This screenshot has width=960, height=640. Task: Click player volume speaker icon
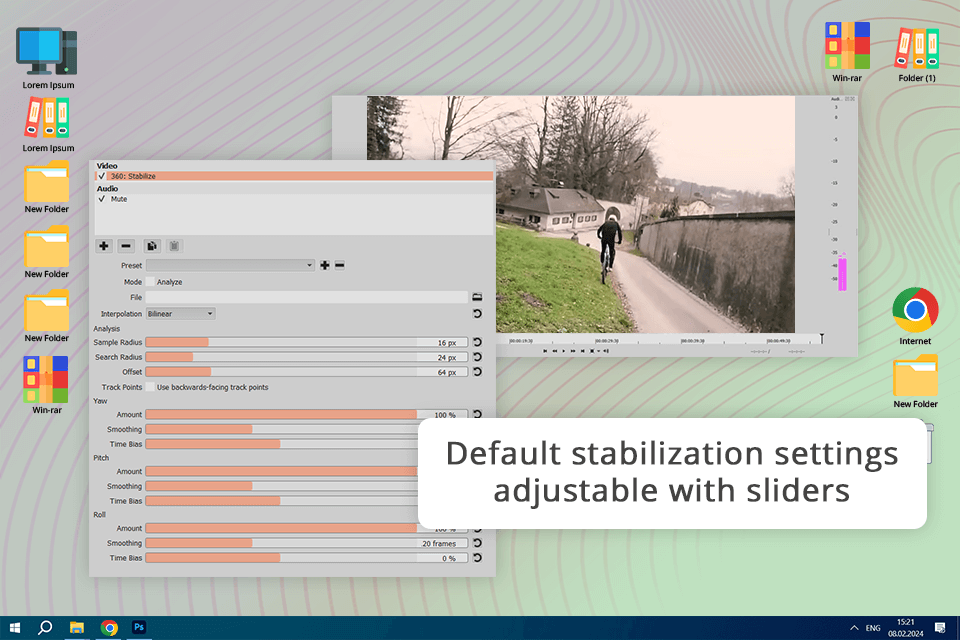tap(606, 351)
